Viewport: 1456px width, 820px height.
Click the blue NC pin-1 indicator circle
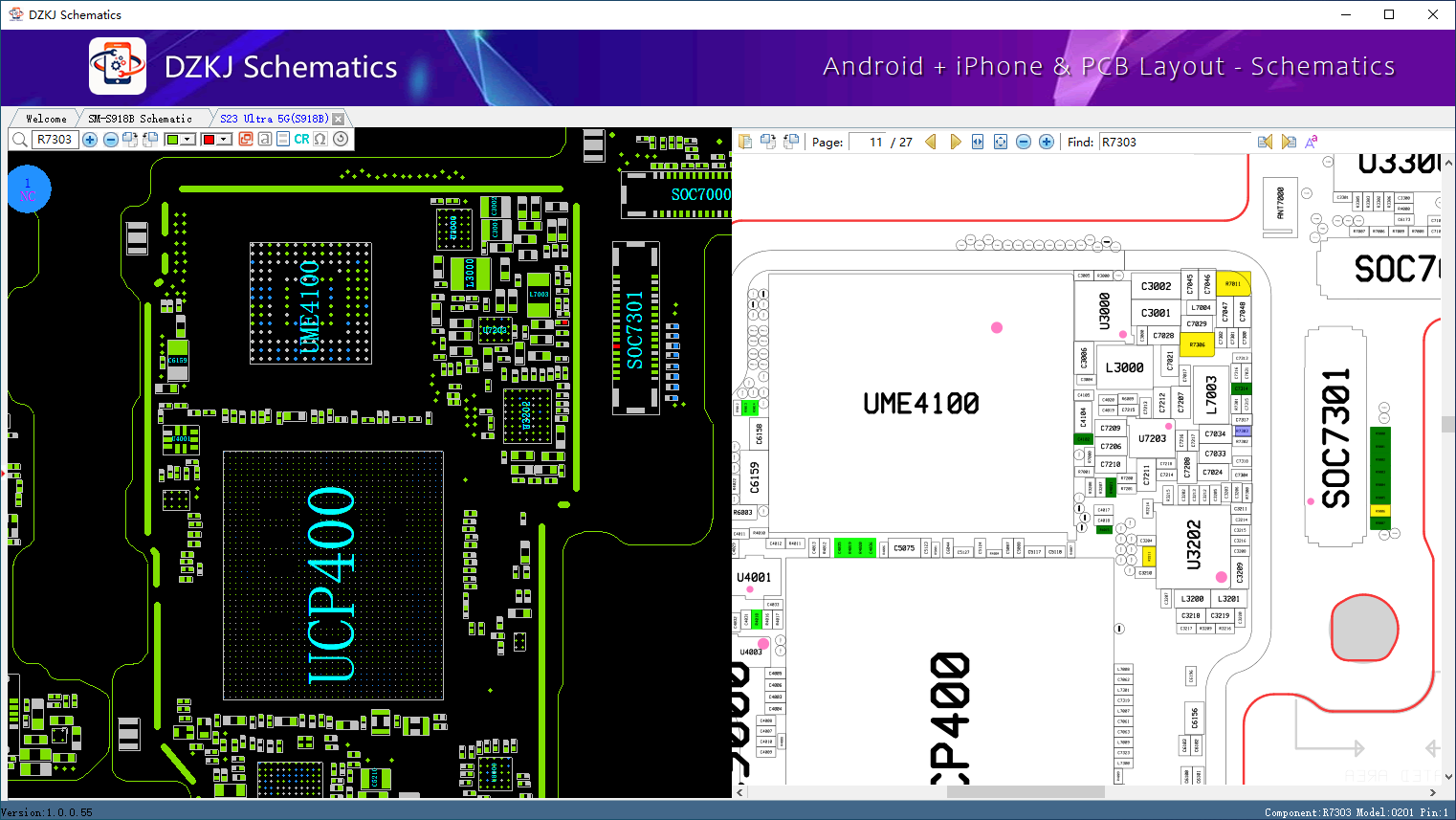coord(28,189)
